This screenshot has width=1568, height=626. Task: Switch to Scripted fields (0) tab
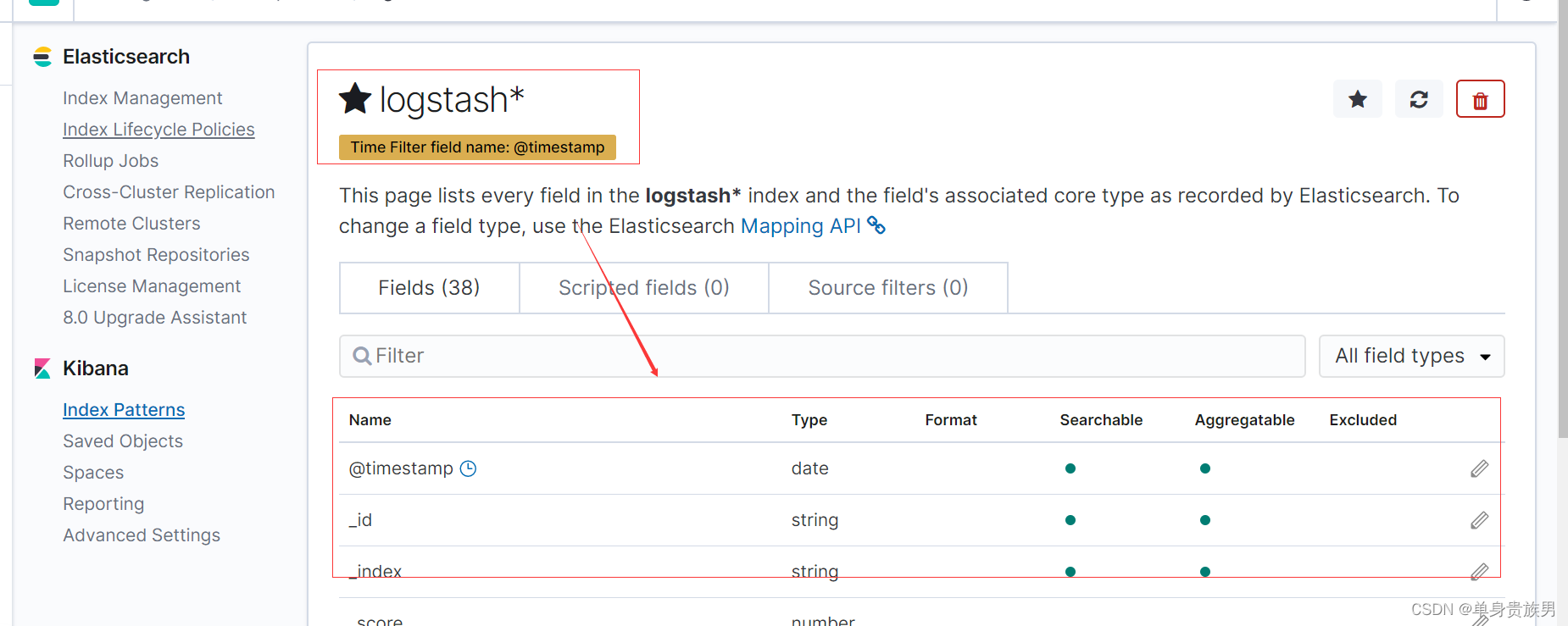tap(644, 288)
